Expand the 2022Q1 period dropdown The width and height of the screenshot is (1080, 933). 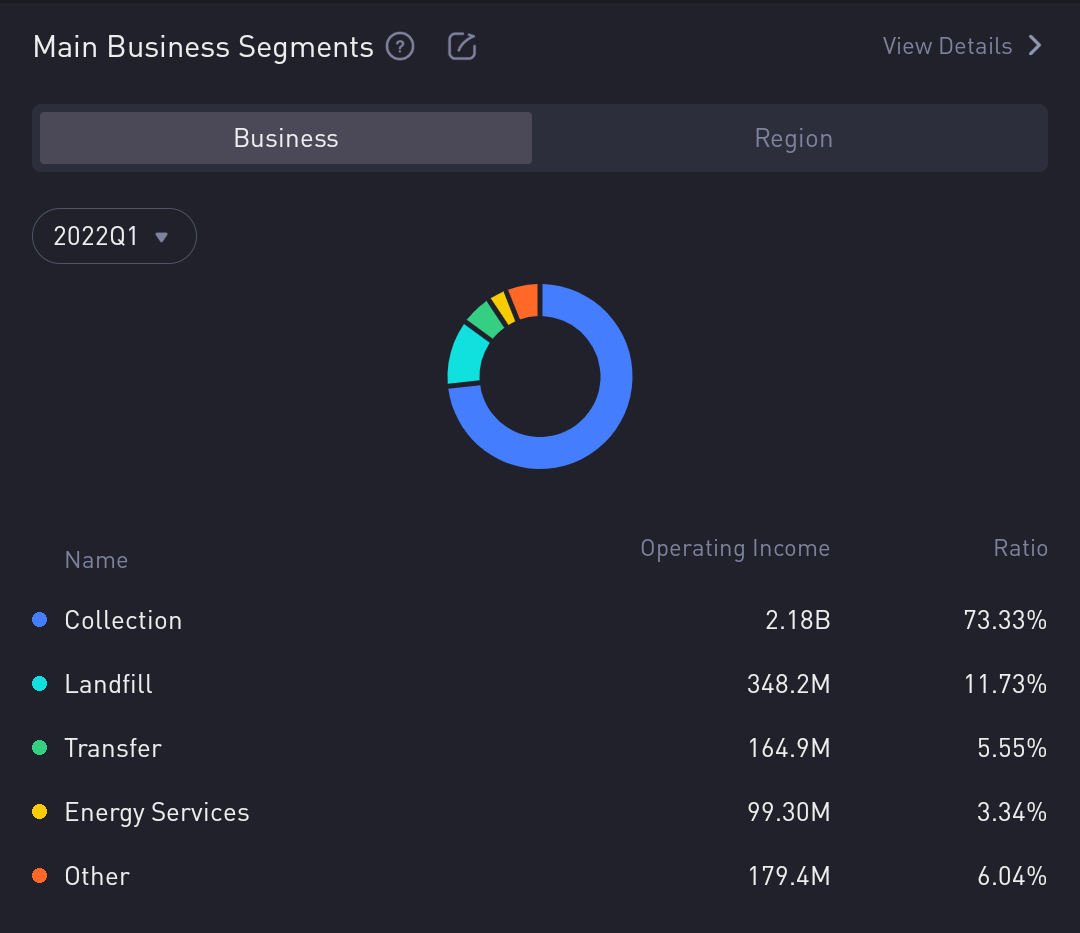coord(114,236)
